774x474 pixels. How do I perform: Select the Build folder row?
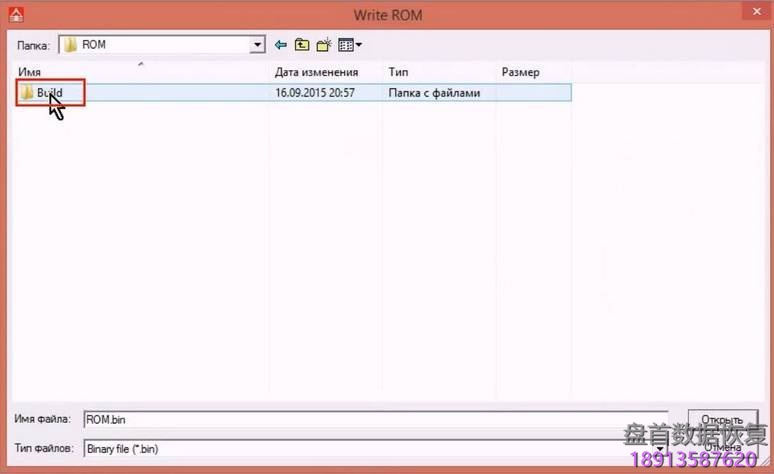(294, 92)
